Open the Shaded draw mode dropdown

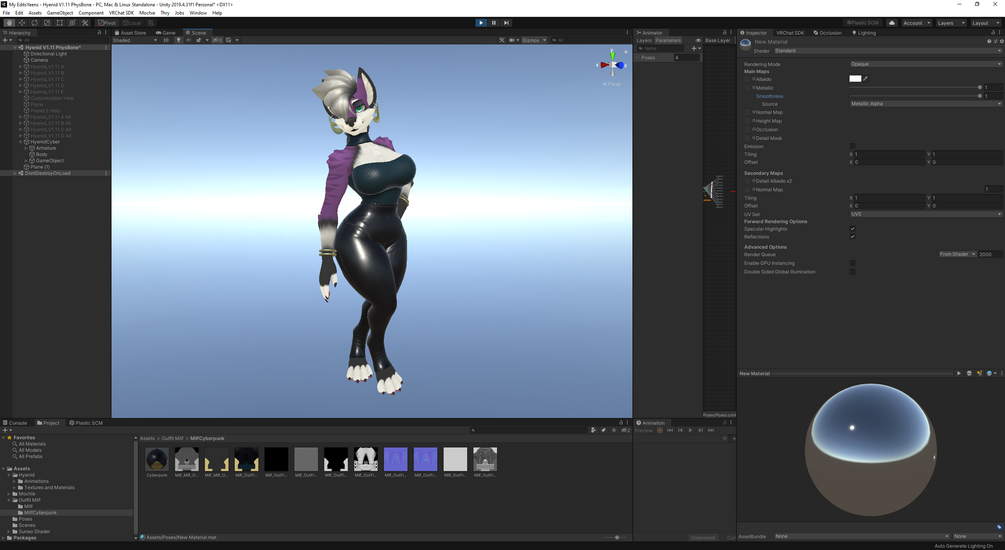coord(135,40)
